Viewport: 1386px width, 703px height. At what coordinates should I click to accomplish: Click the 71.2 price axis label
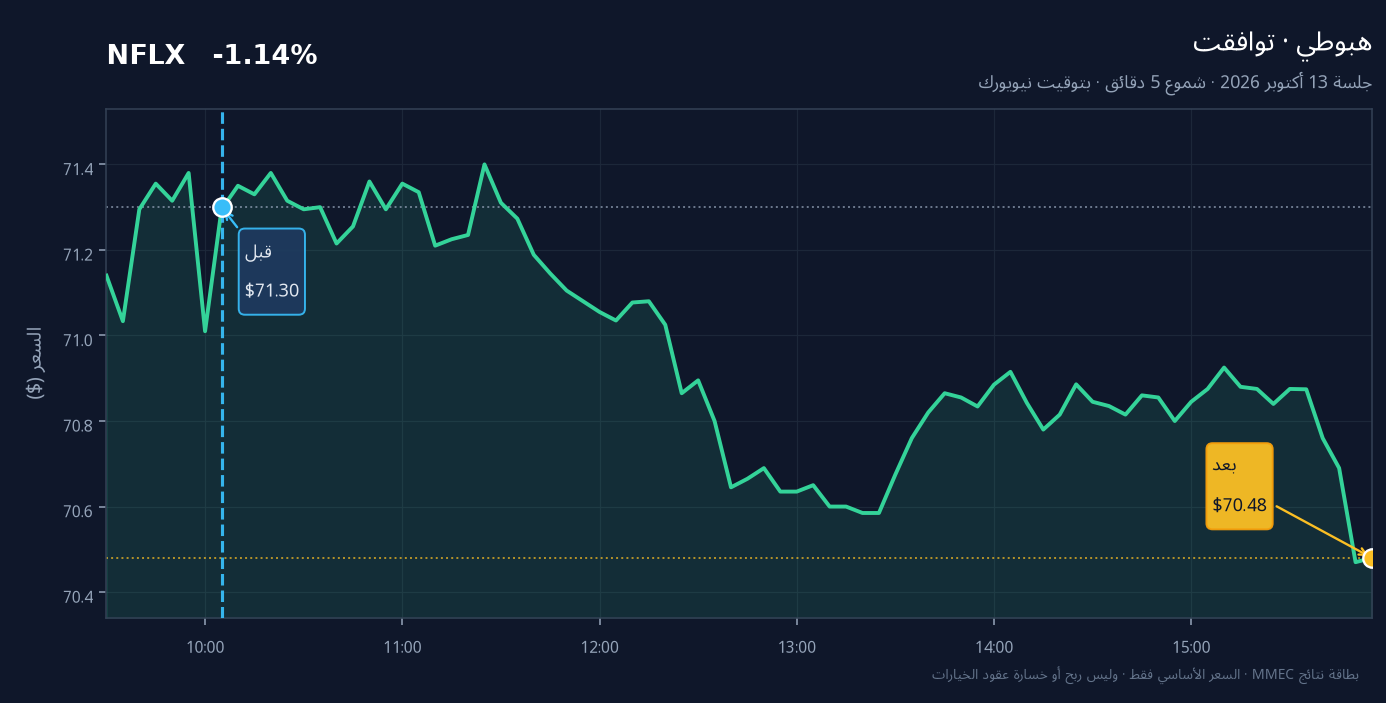(x=78, y=255)
